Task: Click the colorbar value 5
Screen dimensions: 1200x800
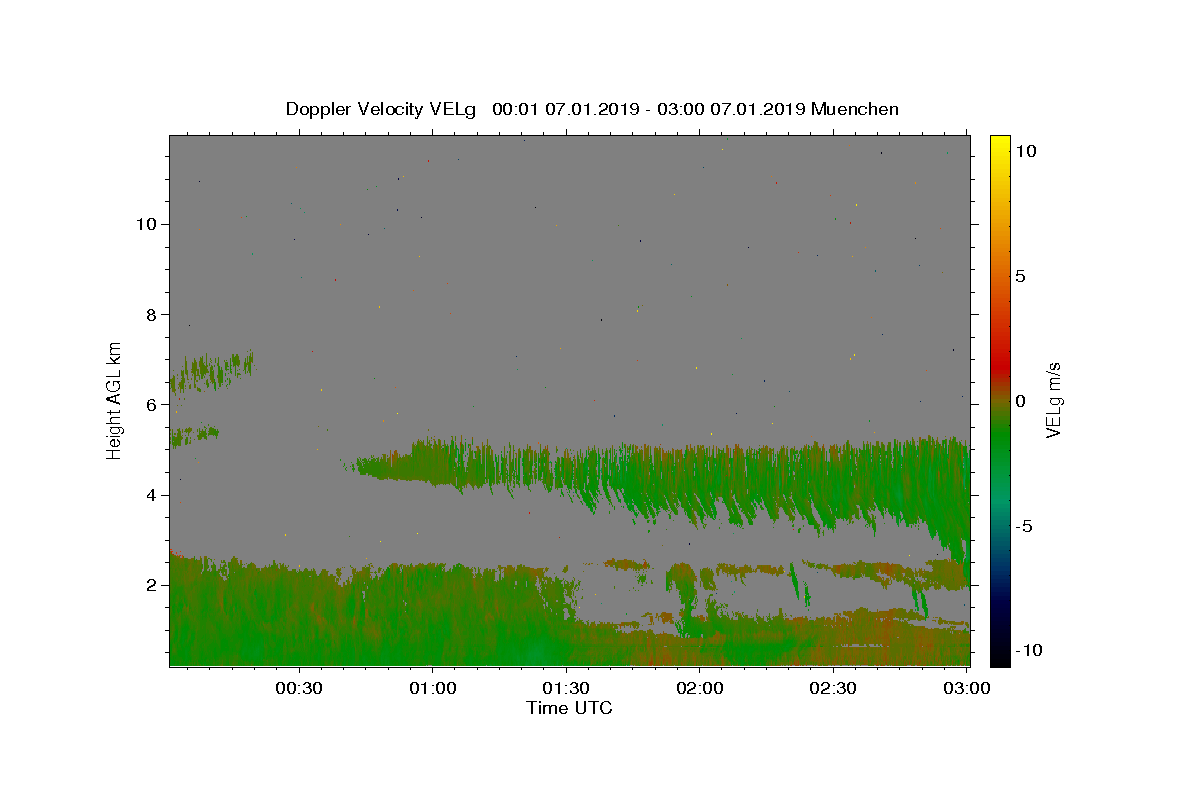Action: tap(1020, 276)
